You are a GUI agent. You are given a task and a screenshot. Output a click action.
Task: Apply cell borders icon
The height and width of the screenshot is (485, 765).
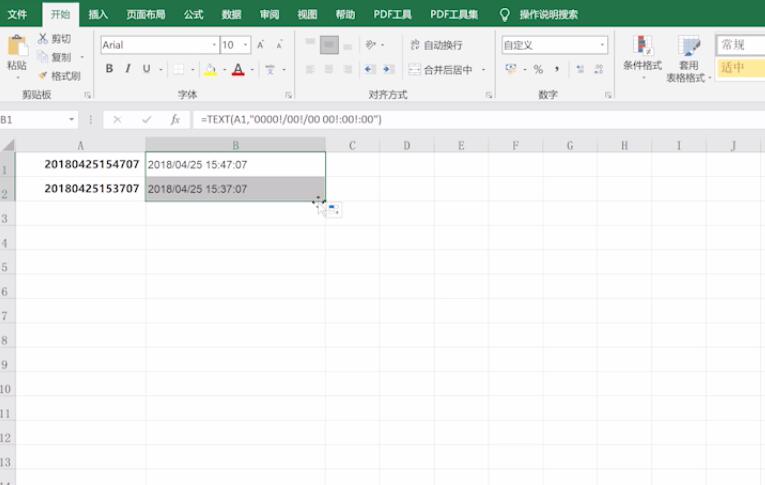click(x=179, y=69)
